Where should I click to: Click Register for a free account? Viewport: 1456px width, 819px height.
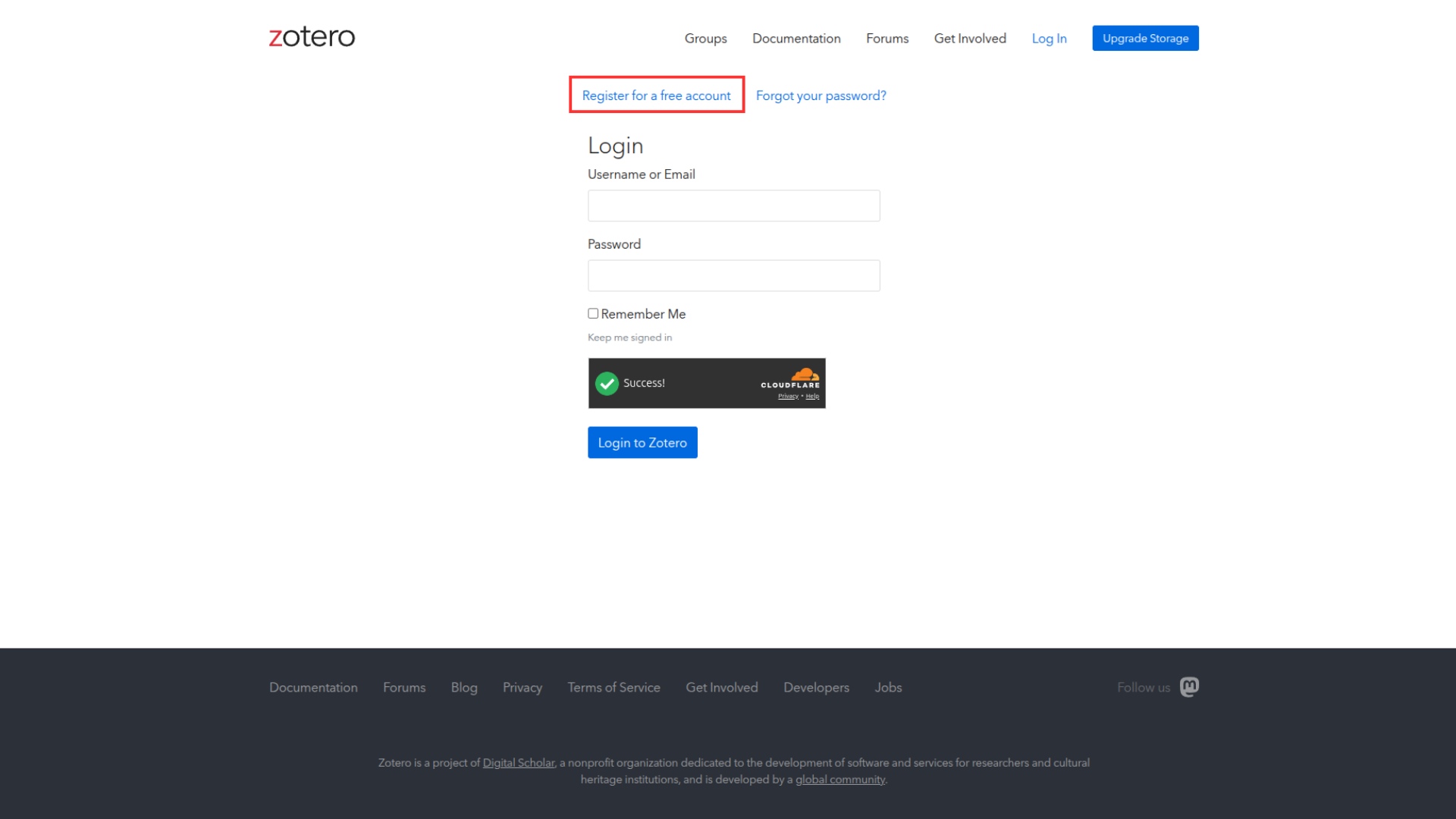pos(656,96)
